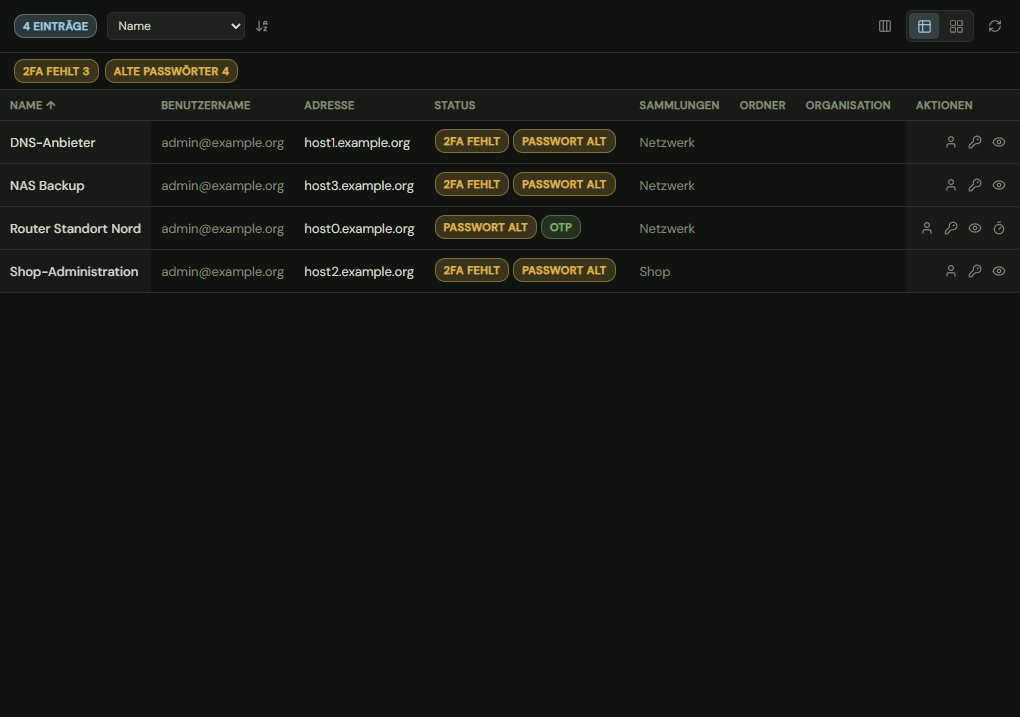Viewport: 1020px width, 717px height.
Task: Click the refresh list icon
Action: pos(995,26)
